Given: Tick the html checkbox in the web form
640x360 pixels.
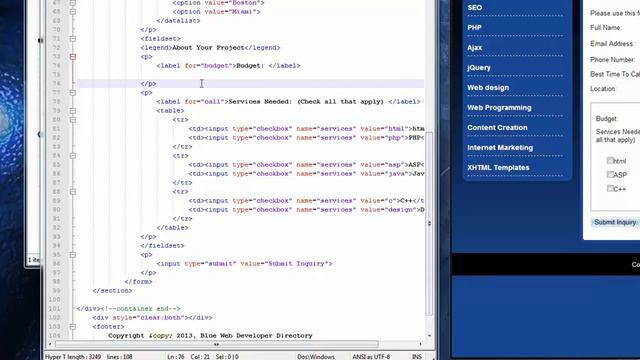Looking at the screenshot, I should point(610,160).
